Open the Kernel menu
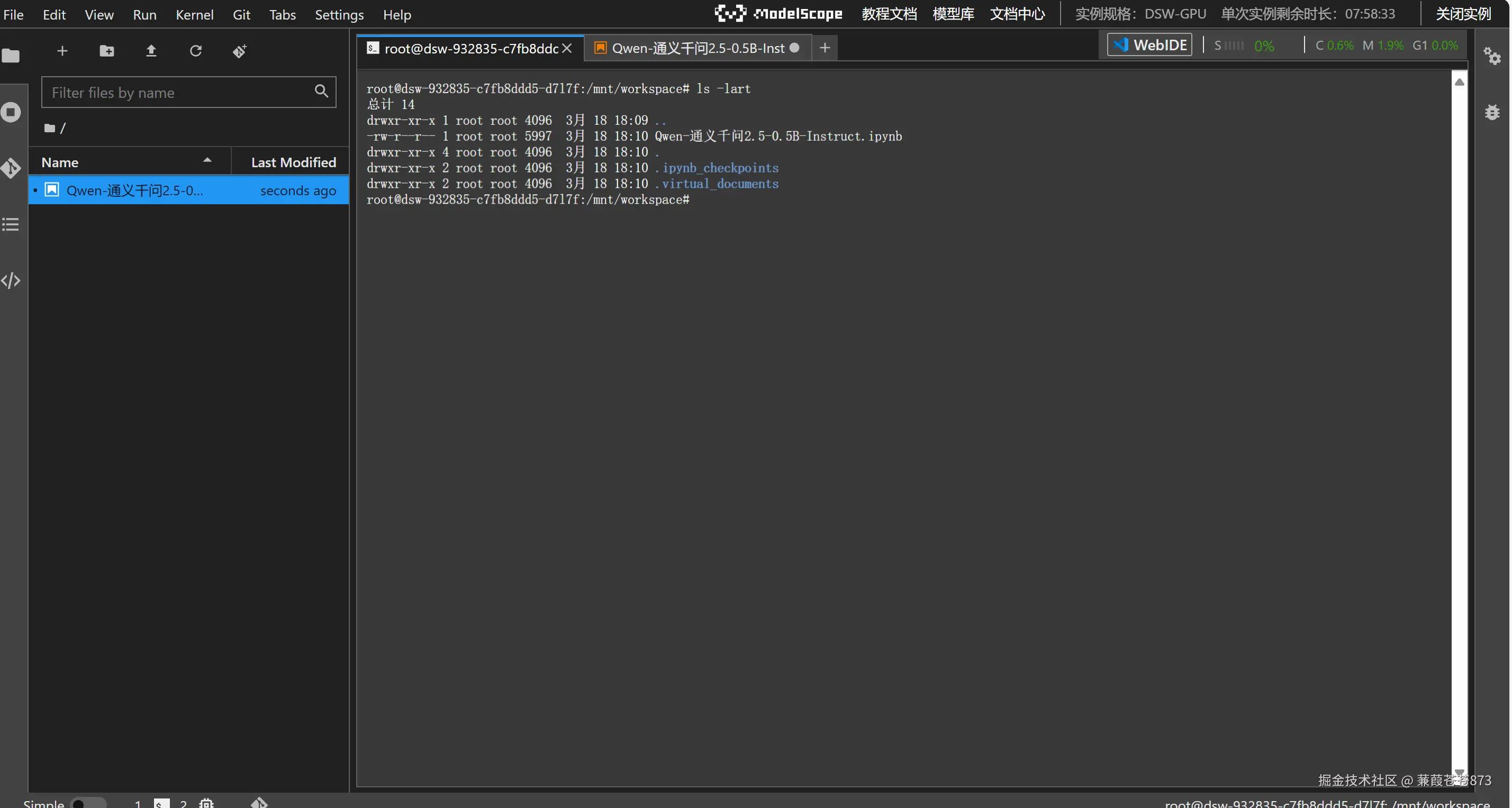1512x808 pixels. click(194, 14)
